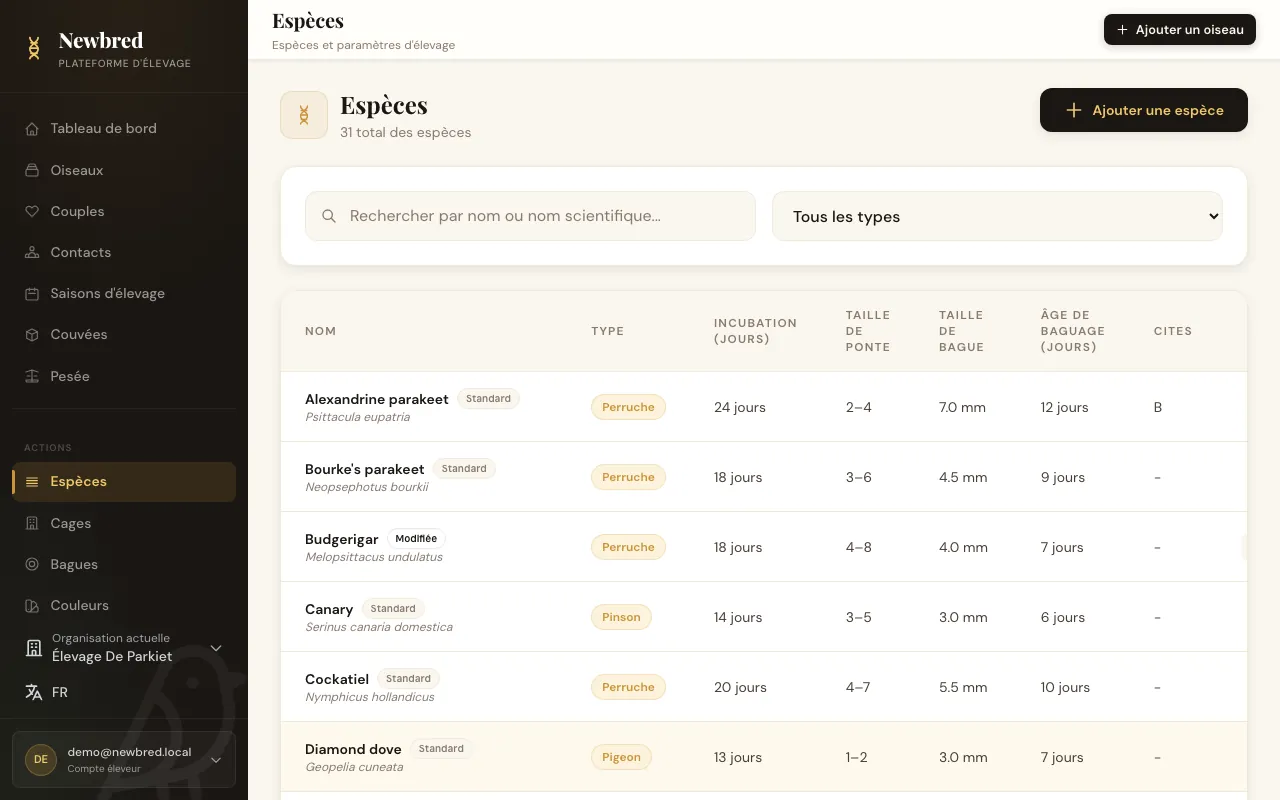Click the Oiseaux sidebar icon

(32, 170)
